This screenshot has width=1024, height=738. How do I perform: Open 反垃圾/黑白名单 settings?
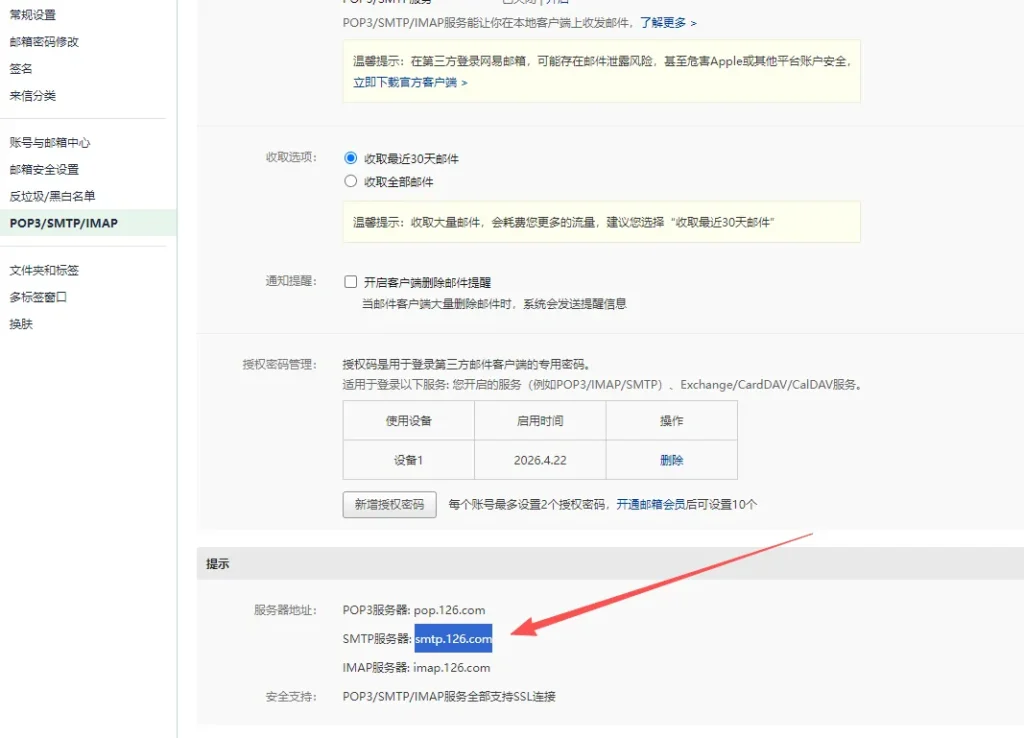[x=53, y=197]
